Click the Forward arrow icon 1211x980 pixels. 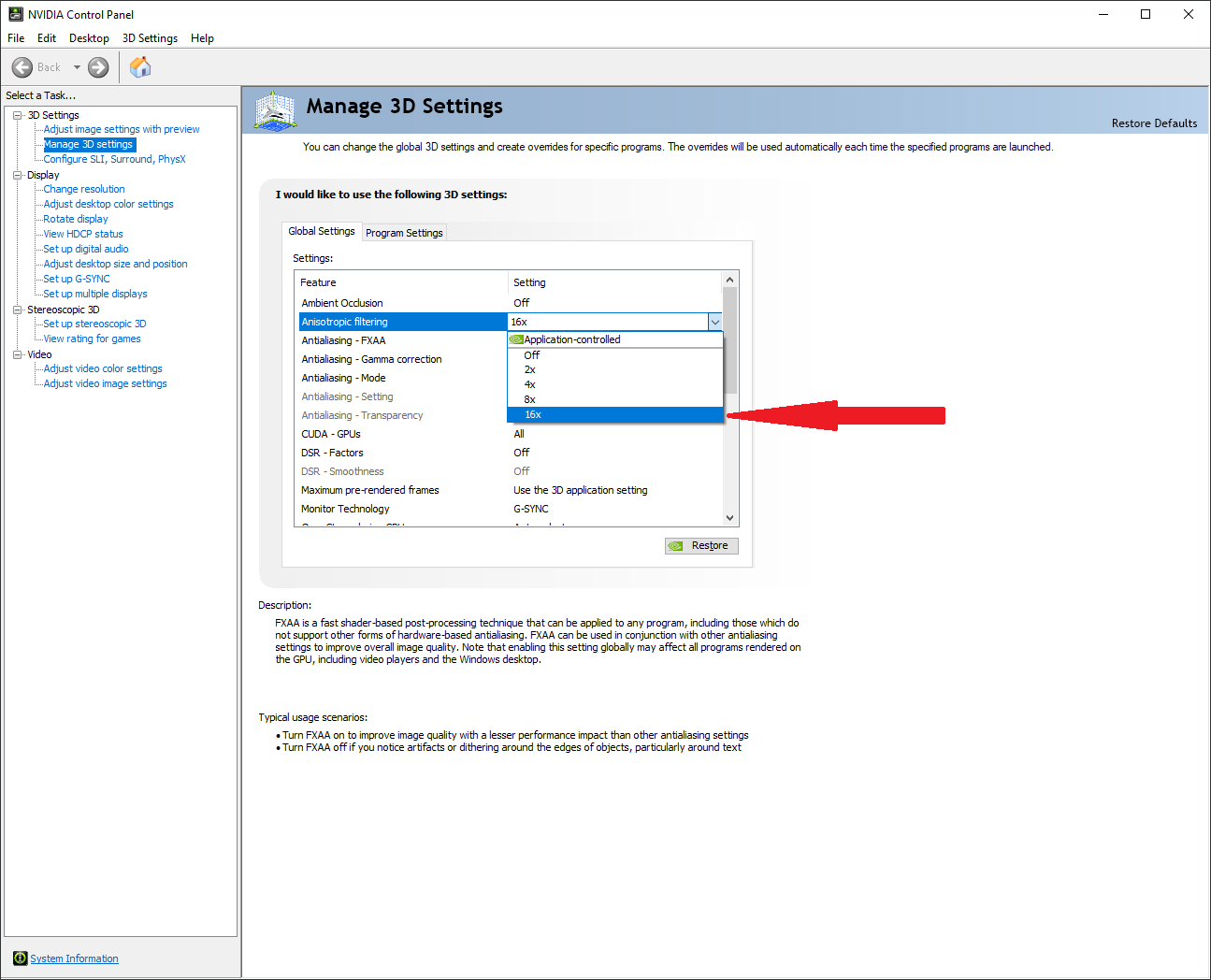coord(98,67)
